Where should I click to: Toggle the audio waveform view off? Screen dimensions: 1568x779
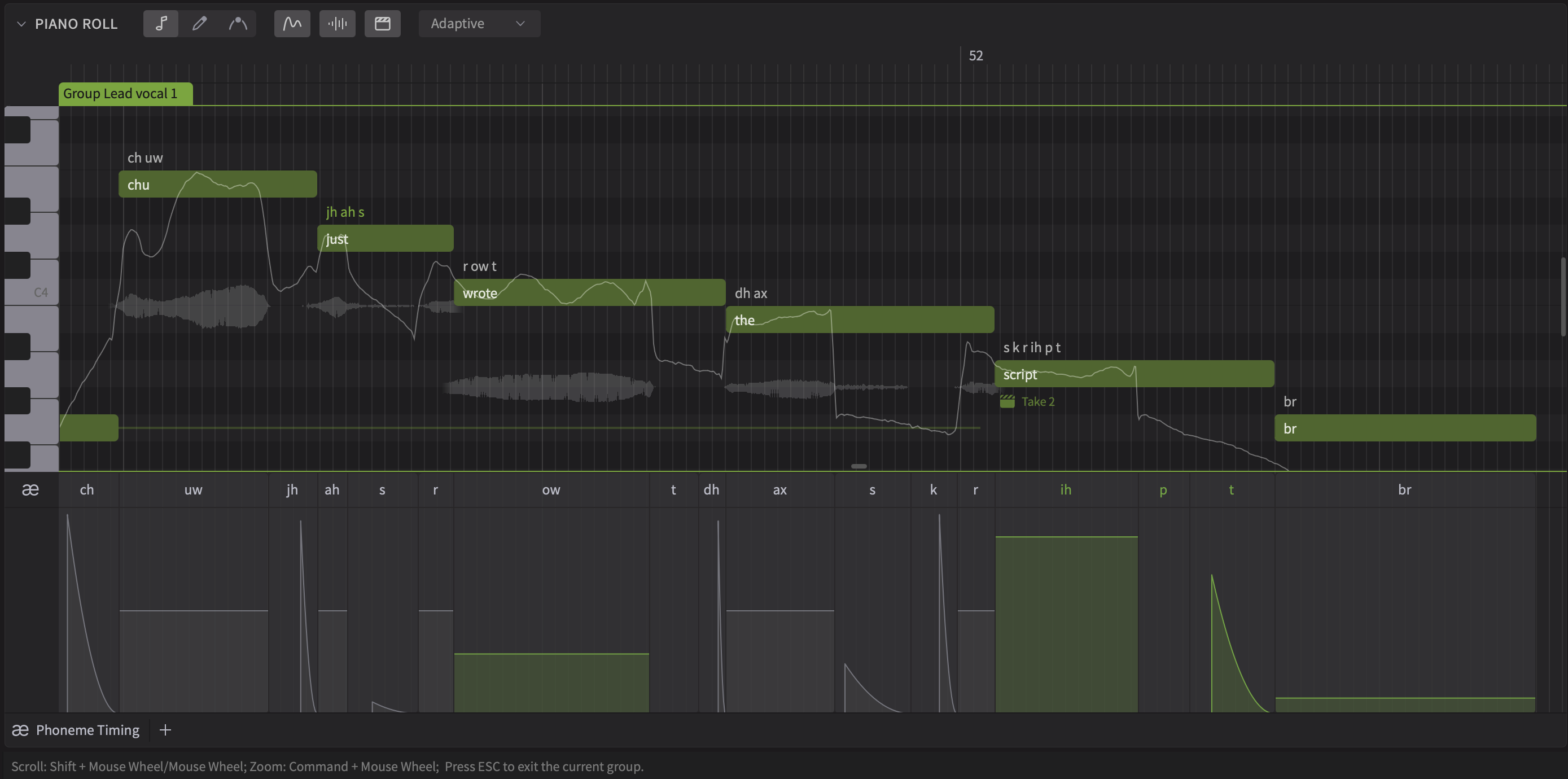[337, 24]
